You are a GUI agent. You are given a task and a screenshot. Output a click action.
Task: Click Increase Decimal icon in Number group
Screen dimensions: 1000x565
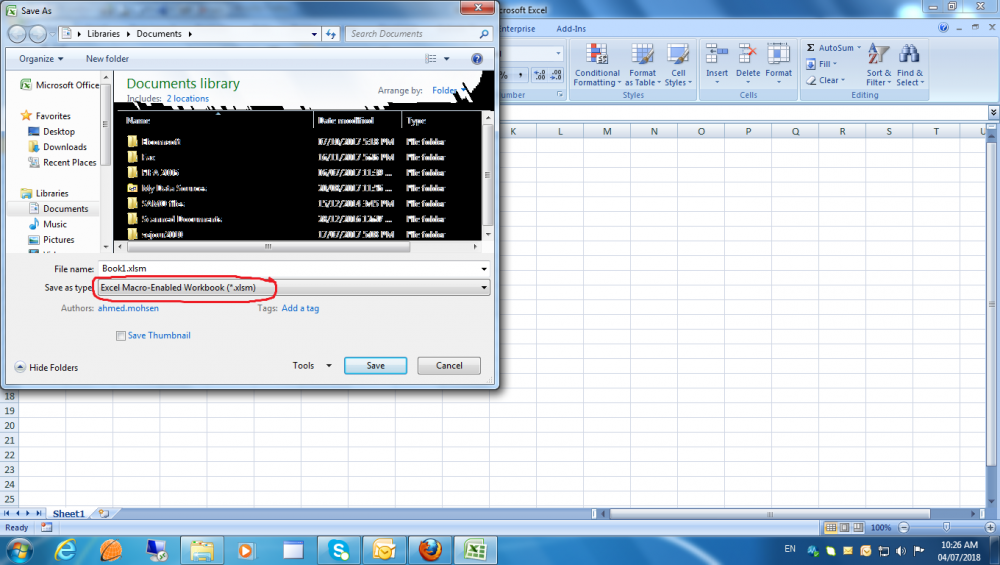point(540,75)
